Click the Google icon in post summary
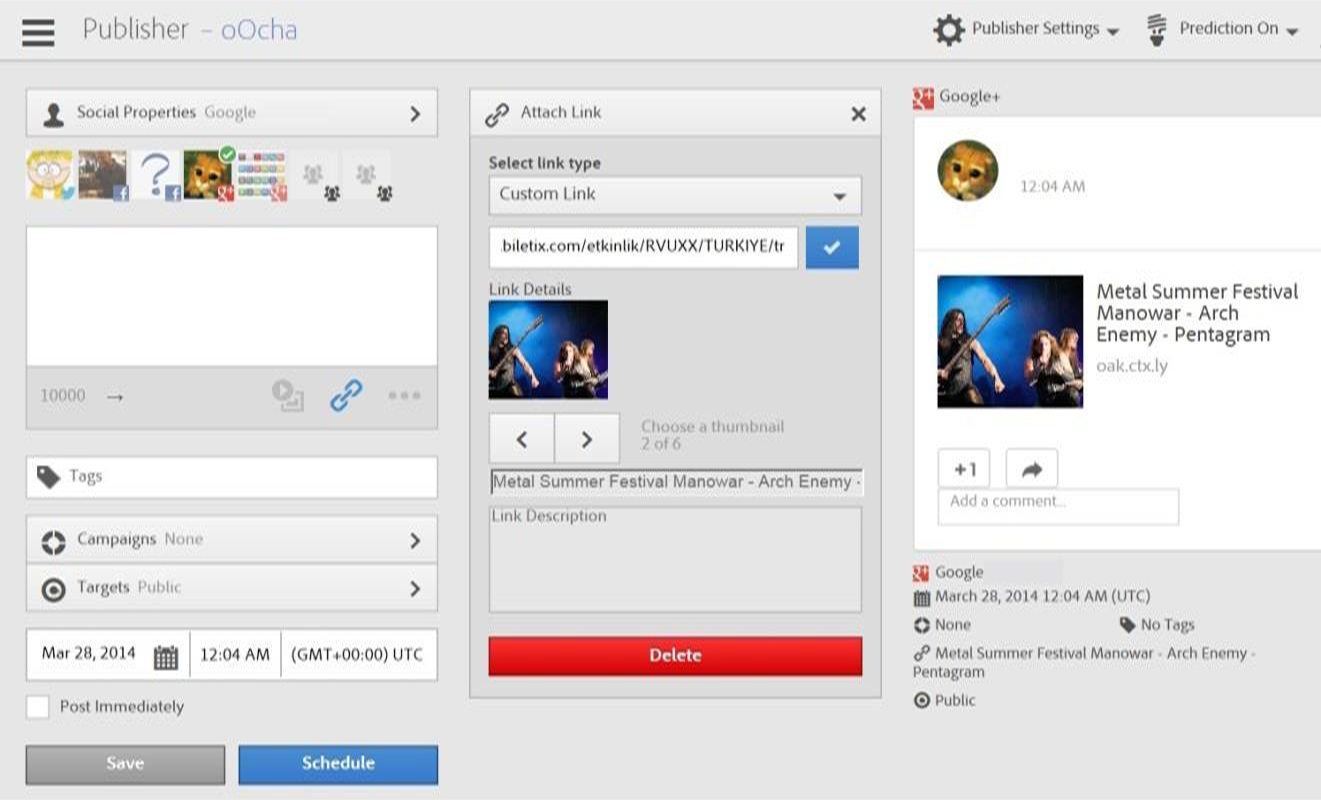This screenshot has width=1321, height=800. coord(922,573)
